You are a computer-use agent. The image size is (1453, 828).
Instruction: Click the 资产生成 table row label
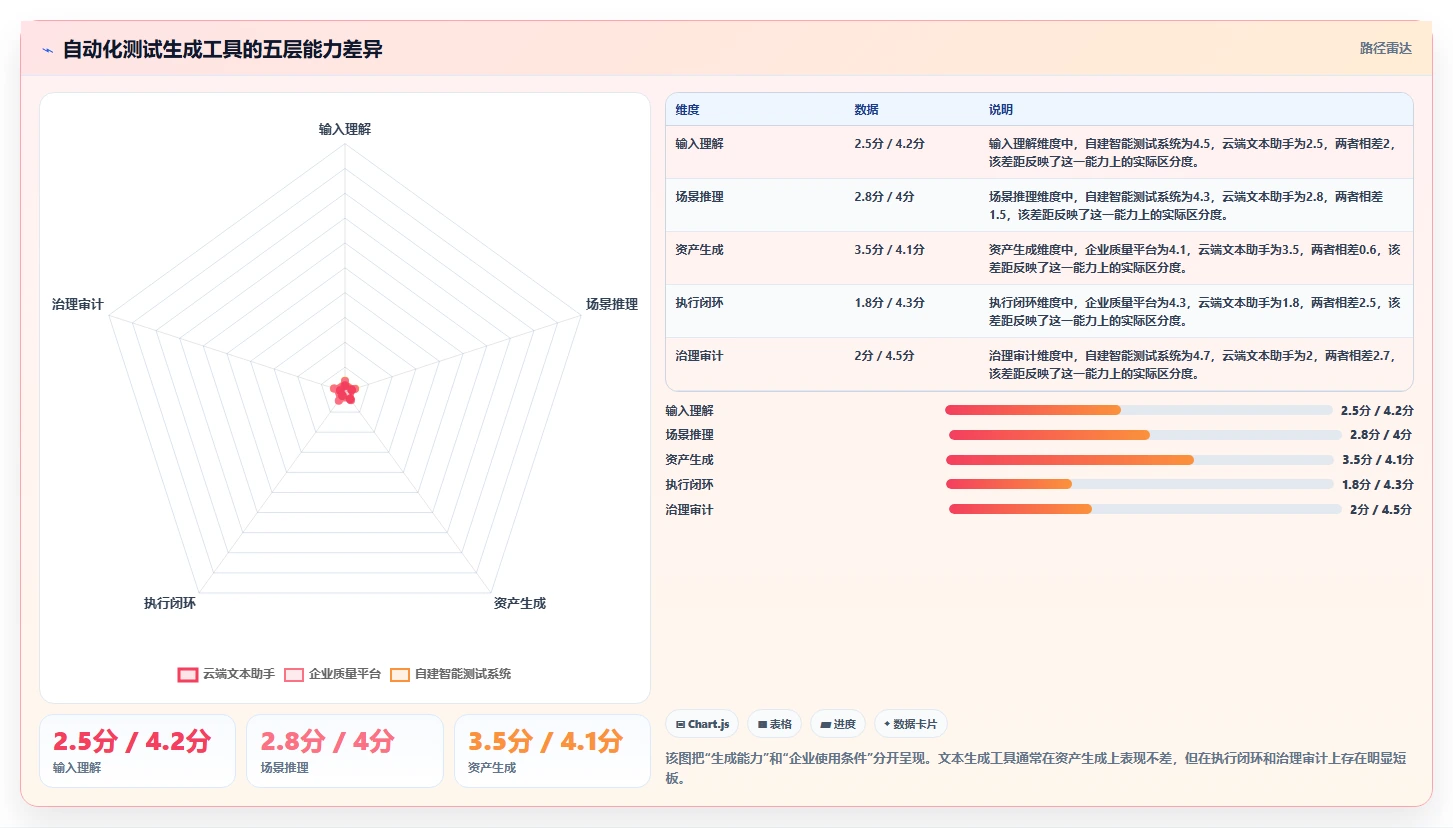(699, 250)
